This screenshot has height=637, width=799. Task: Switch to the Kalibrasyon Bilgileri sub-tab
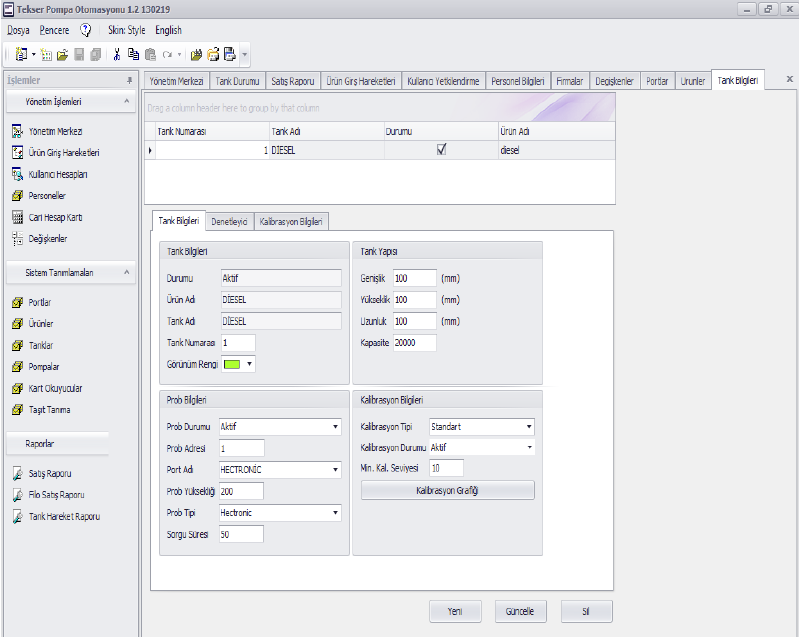click(291, 222)
